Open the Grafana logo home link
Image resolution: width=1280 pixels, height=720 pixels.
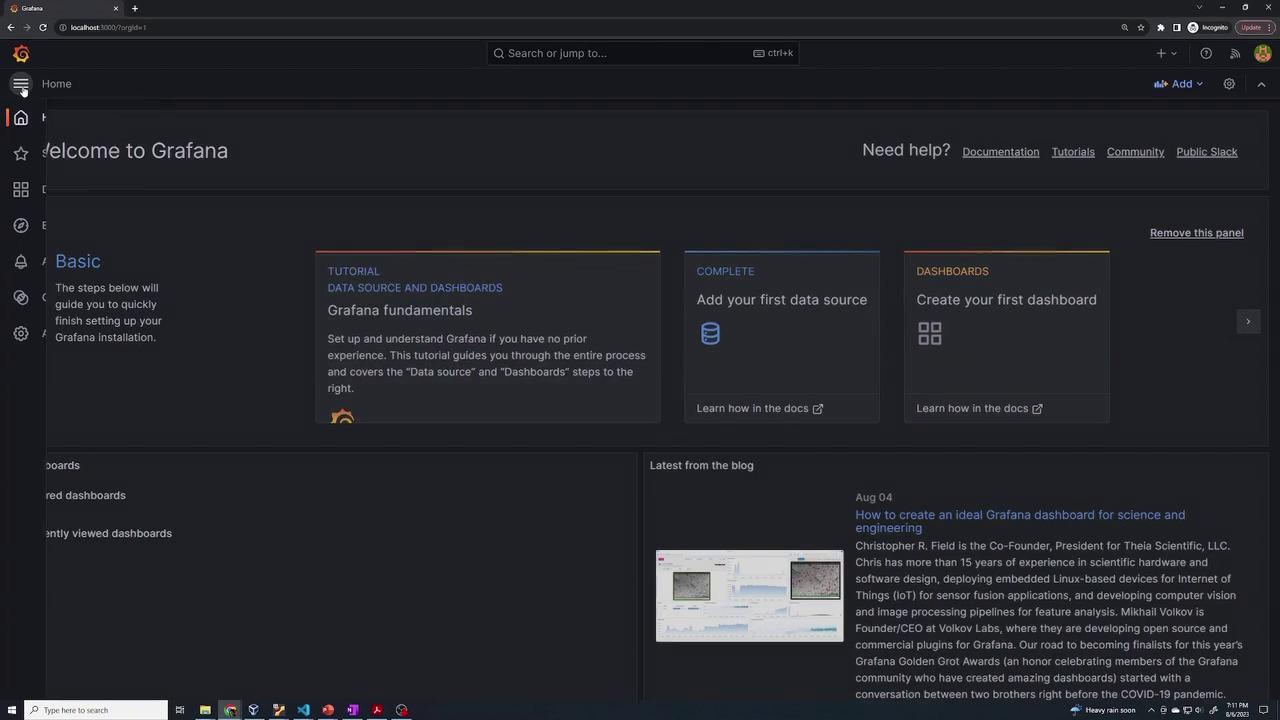[x=21, y=54]
